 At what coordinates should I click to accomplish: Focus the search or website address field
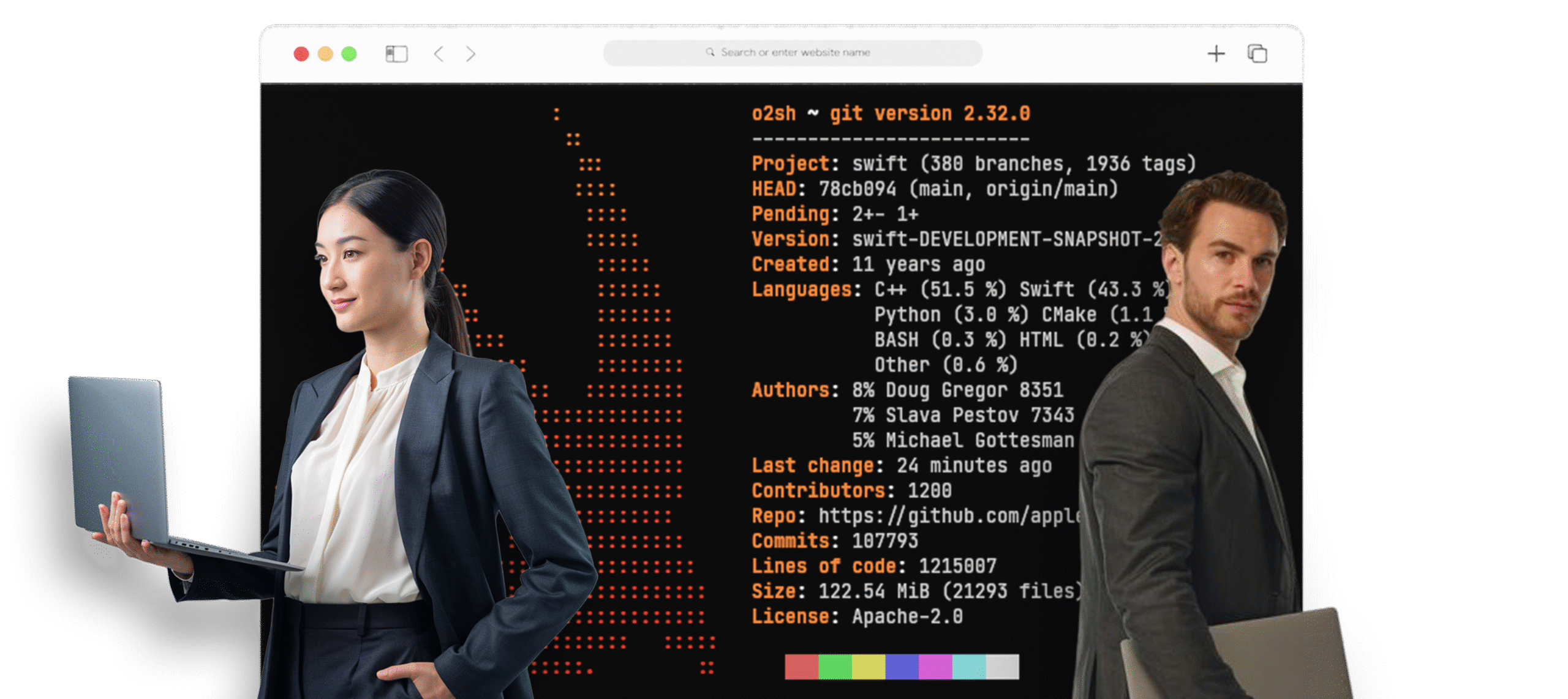coord(794,53)
